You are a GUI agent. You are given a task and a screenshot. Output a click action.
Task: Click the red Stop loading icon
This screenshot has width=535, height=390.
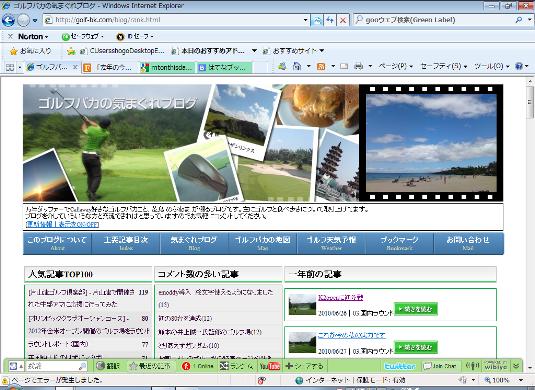(343, 20)
